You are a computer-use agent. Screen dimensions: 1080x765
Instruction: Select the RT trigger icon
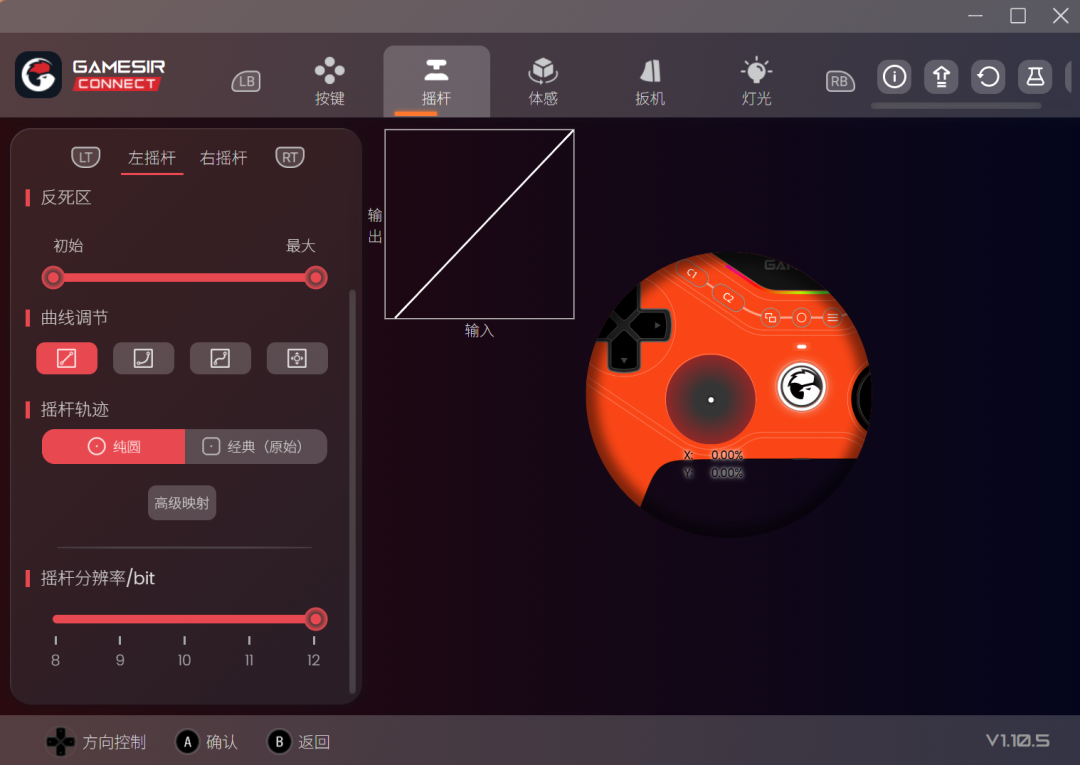click(290, 157)
